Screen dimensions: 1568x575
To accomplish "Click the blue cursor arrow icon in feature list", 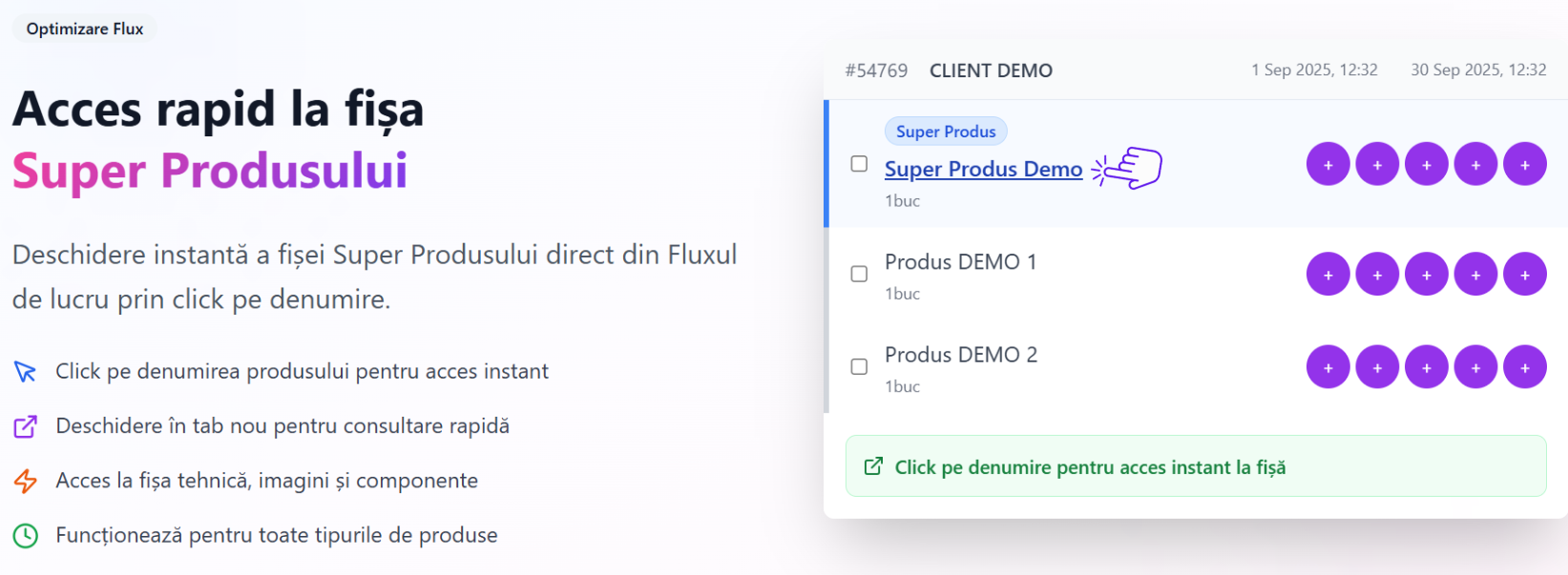I will tap(26, 371).
